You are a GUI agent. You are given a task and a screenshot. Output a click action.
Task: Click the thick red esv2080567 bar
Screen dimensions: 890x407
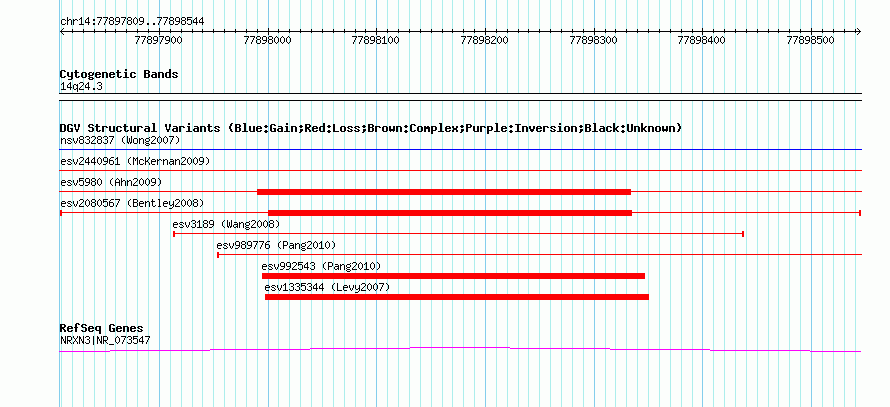[x=450, y=213]
